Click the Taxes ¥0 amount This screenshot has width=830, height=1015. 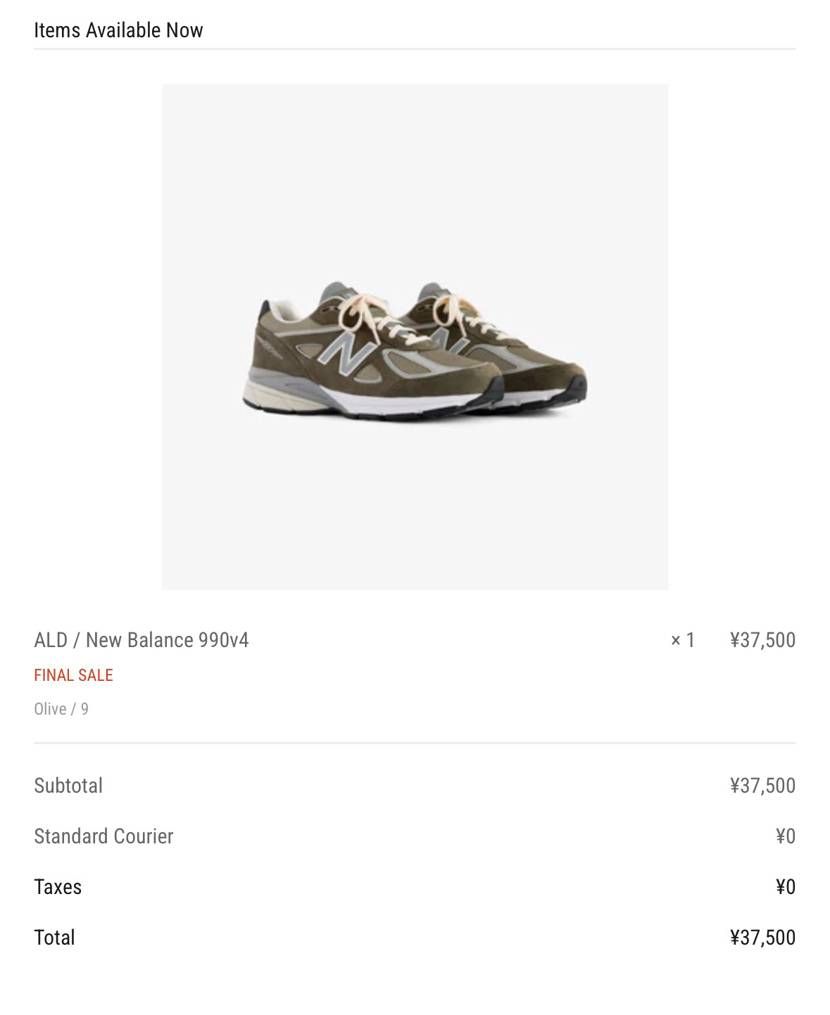(x=785, y=887)
